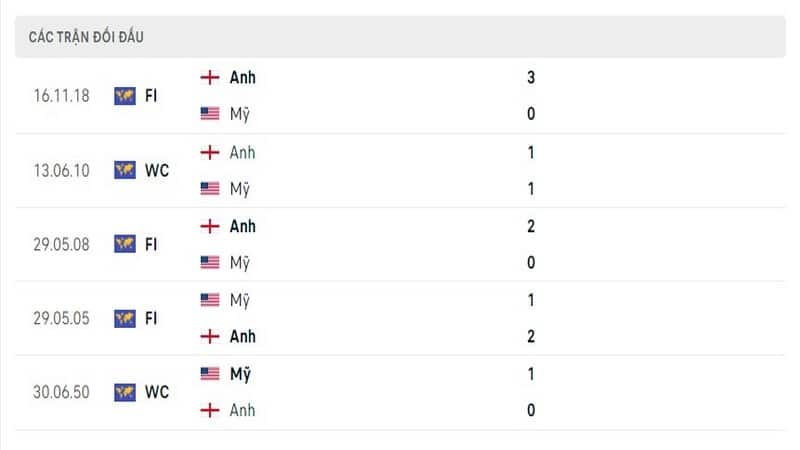800x450 pixels.
Task: Click the FI competition label for 29.05.08
Action: 151,245
